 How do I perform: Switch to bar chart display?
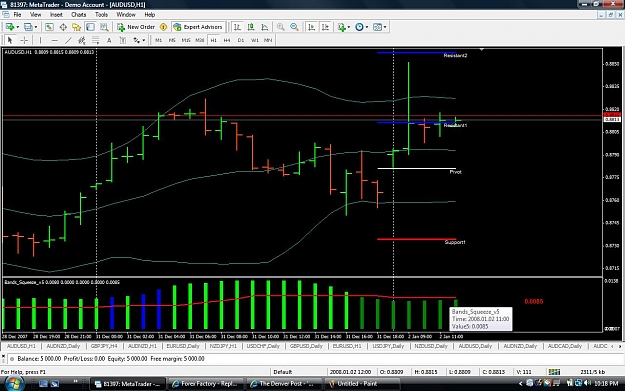[237, 27]
